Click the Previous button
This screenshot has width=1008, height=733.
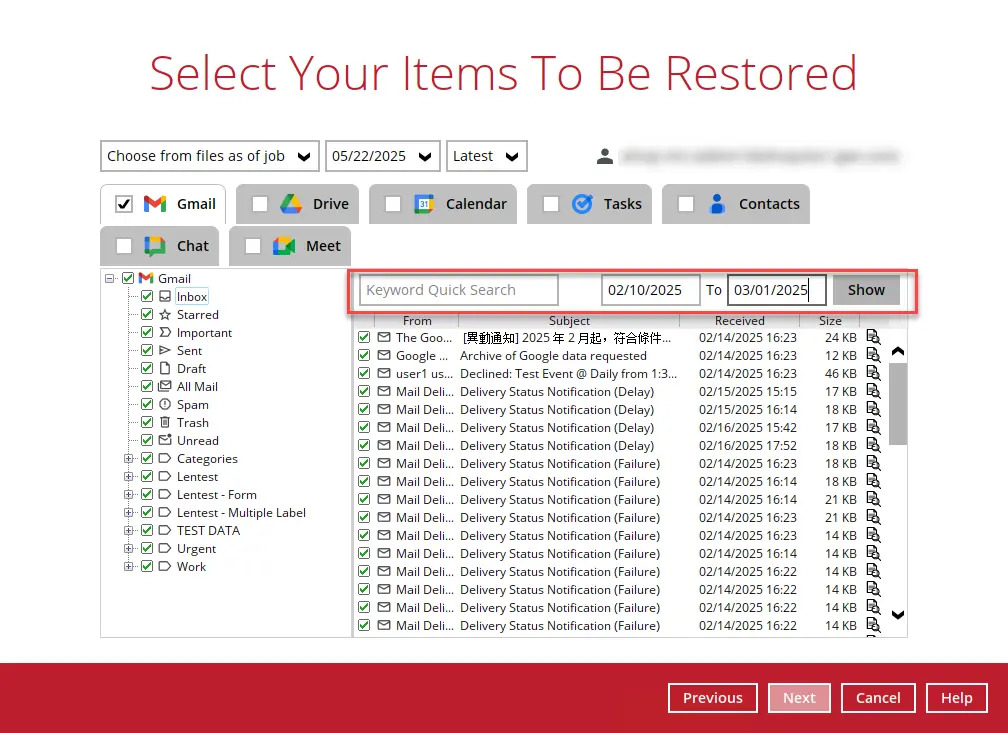pyautogui.click(x=712, y=698)
